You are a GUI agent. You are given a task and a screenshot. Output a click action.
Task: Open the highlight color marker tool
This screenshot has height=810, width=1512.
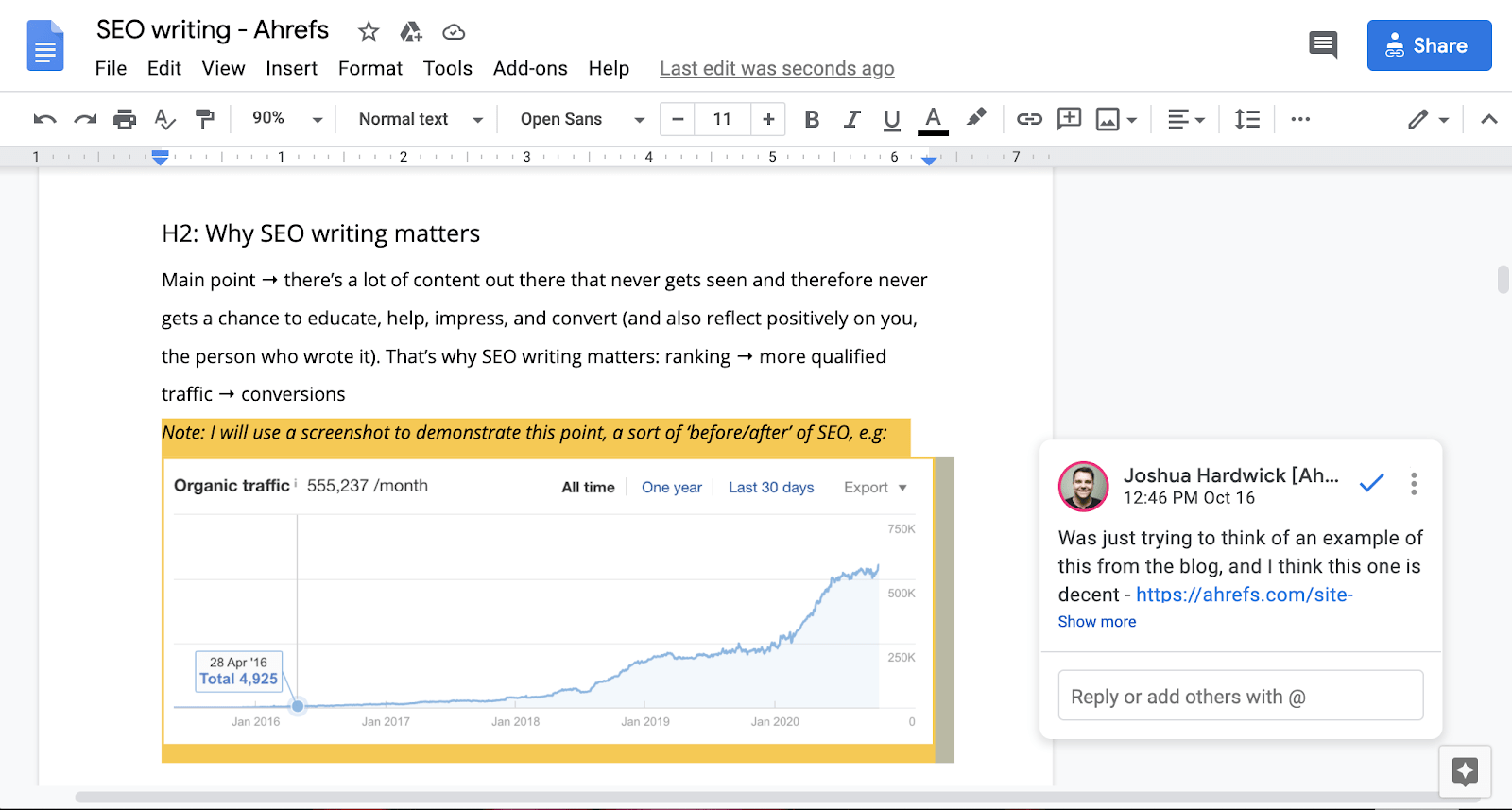(x=976, y=118)
